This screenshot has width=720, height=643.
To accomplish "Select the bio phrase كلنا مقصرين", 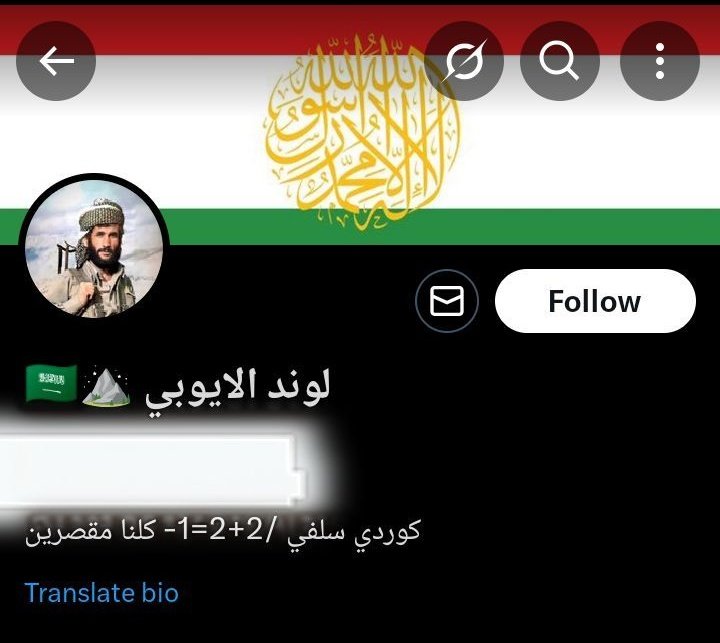I will [x=90, y=531].
